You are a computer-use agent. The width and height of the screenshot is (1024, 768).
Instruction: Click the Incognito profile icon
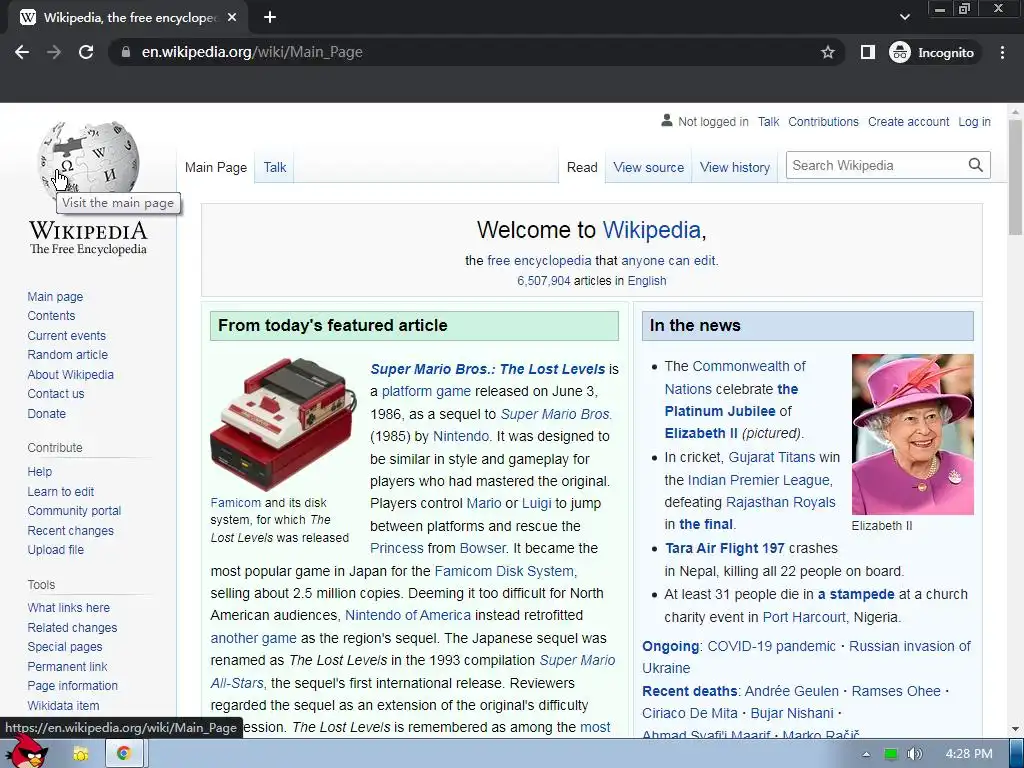[x=900, y=52]
